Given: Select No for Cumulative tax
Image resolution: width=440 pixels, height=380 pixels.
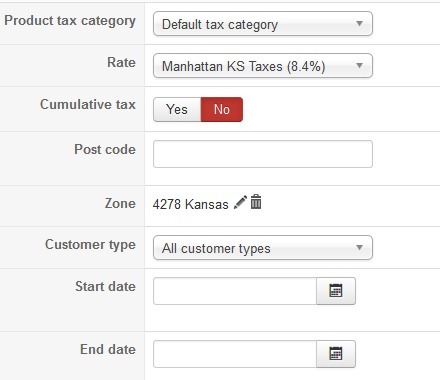Looking at the screenshot, I should tap(222, 109).
